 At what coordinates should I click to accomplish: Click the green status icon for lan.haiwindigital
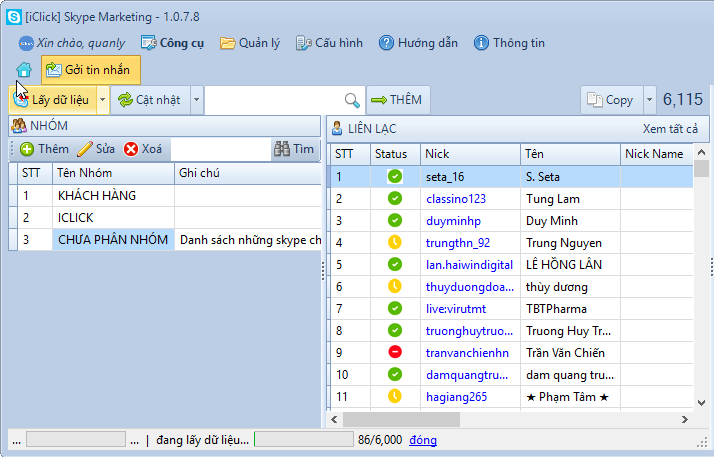click(395, 264)
